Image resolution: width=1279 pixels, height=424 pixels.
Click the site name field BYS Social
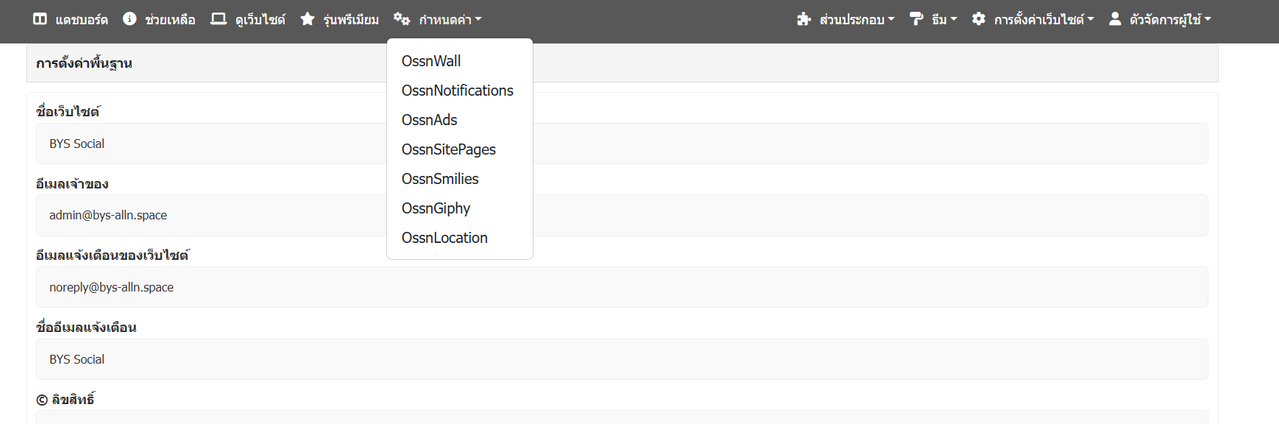point(621,144)
